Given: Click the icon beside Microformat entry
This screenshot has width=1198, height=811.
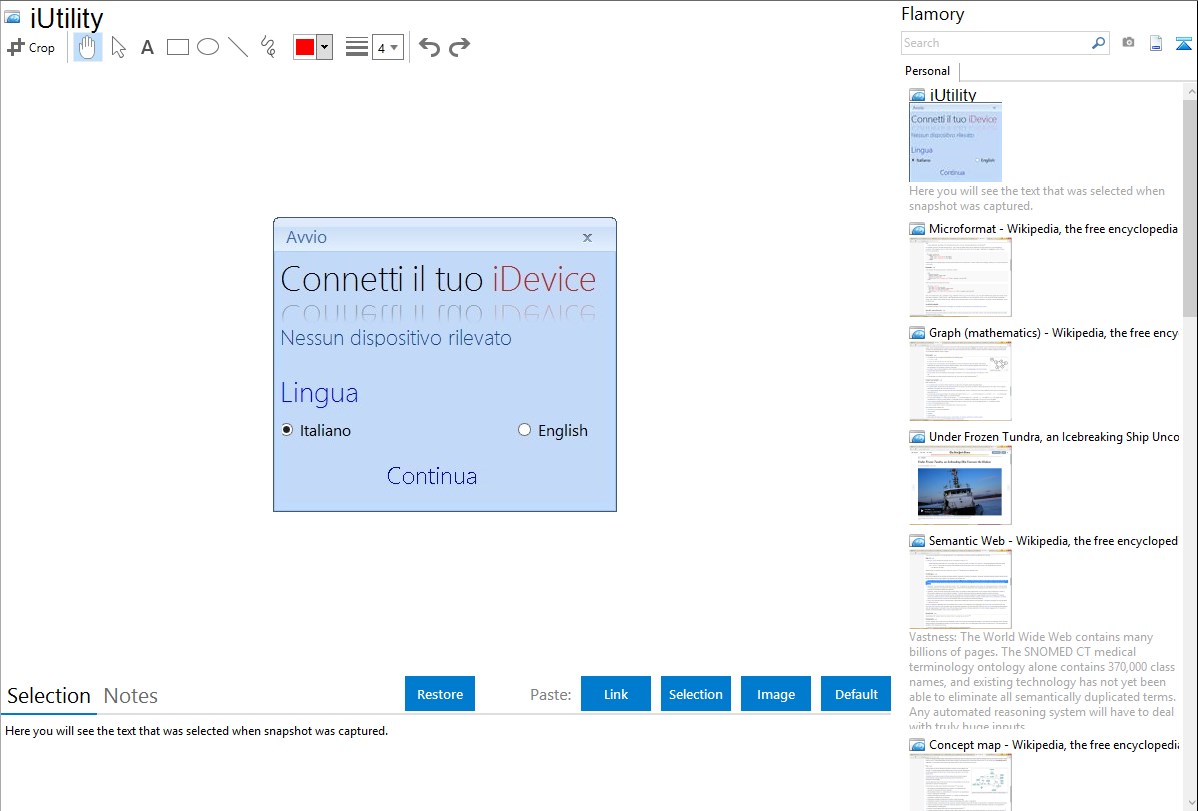Looking at the screenshot, I should [x=917, y=229].
